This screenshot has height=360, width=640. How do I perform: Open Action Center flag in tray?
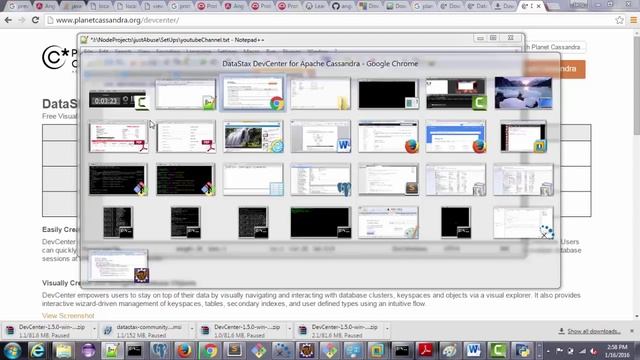[559, 351]
